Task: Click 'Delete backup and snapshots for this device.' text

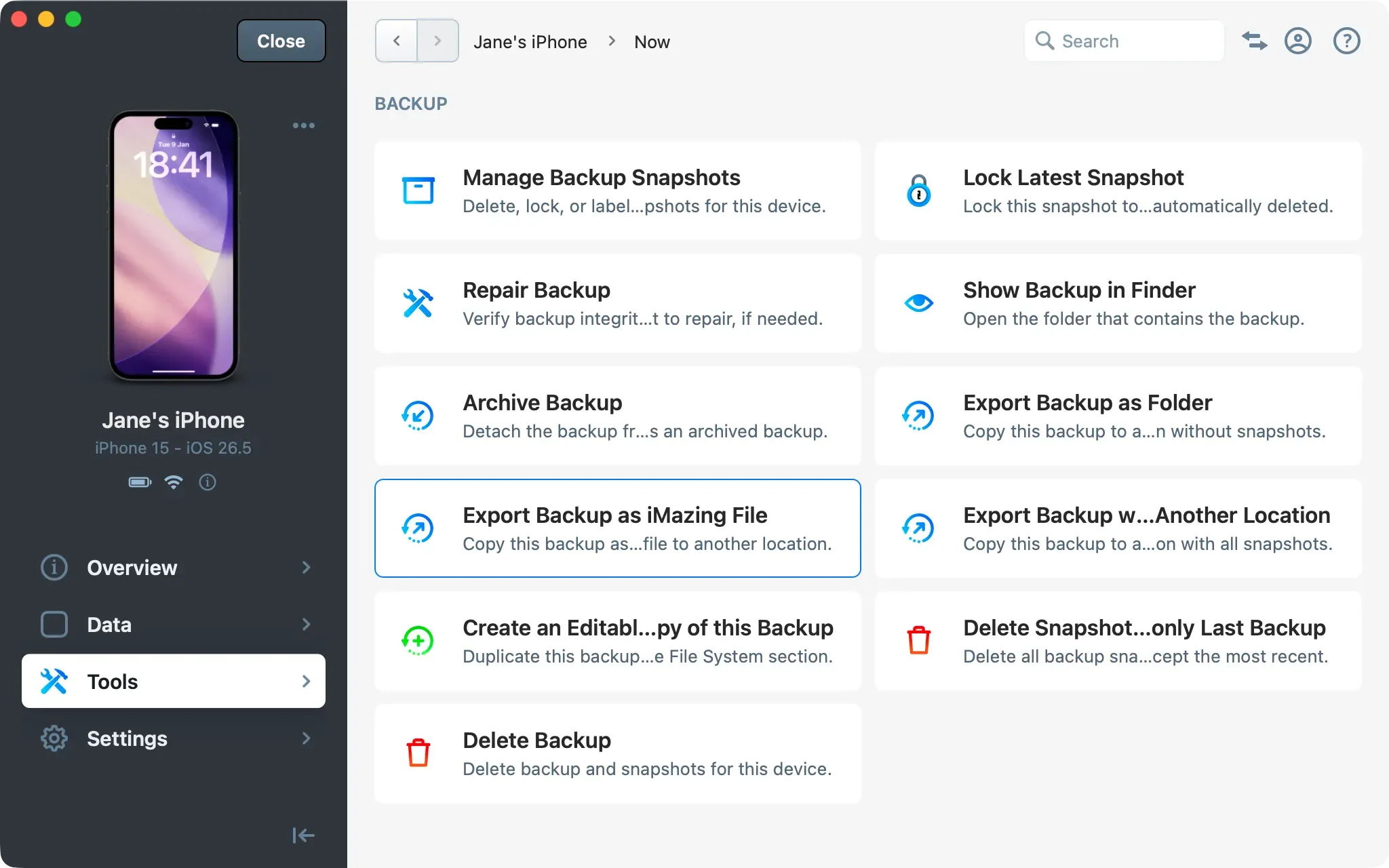Action: (647, 769)
